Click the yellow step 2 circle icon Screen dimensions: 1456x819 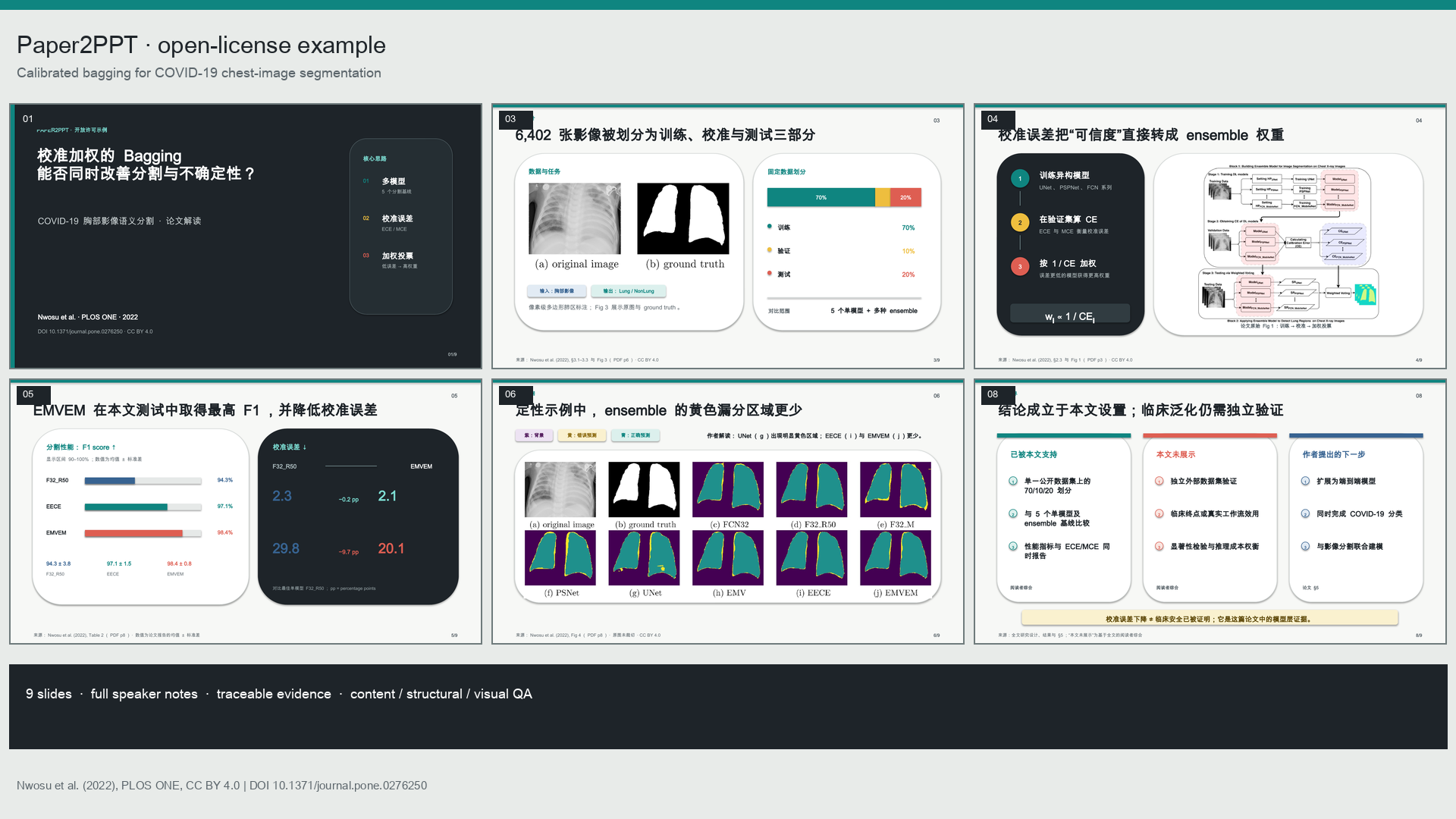click(x=1020, y=223)
